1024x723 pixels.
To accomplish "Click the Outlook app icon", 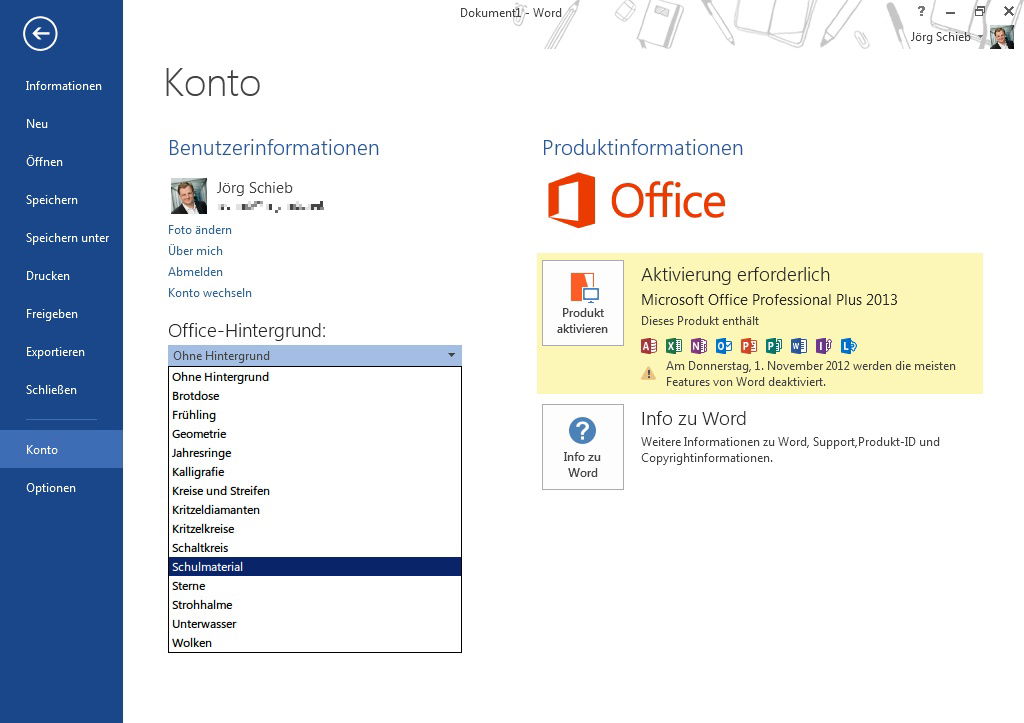I will (724, 345).
